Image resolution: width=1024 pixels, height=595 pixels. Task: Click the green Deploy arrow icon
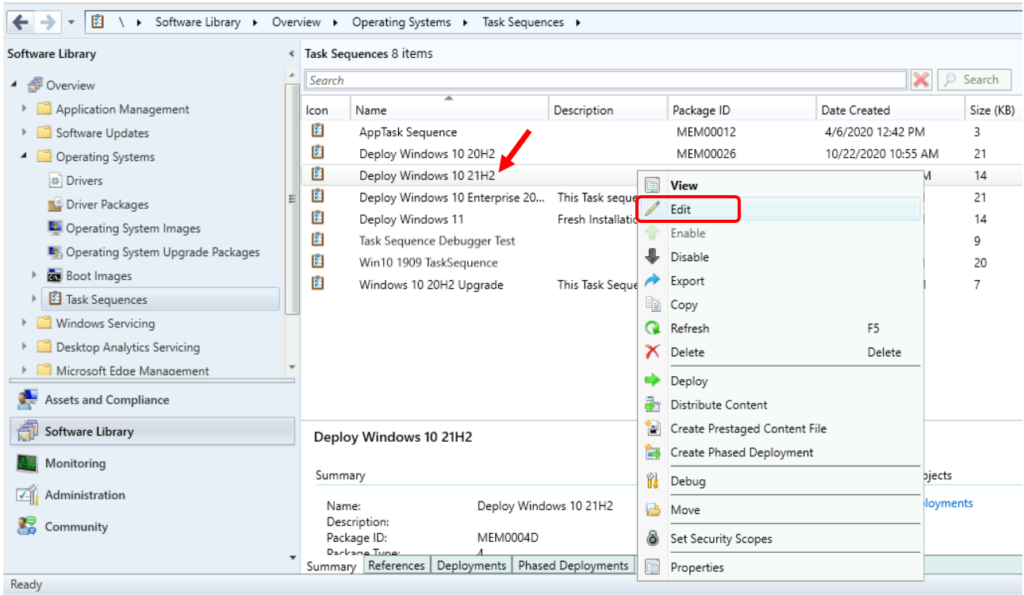click(x=652, y=380)
